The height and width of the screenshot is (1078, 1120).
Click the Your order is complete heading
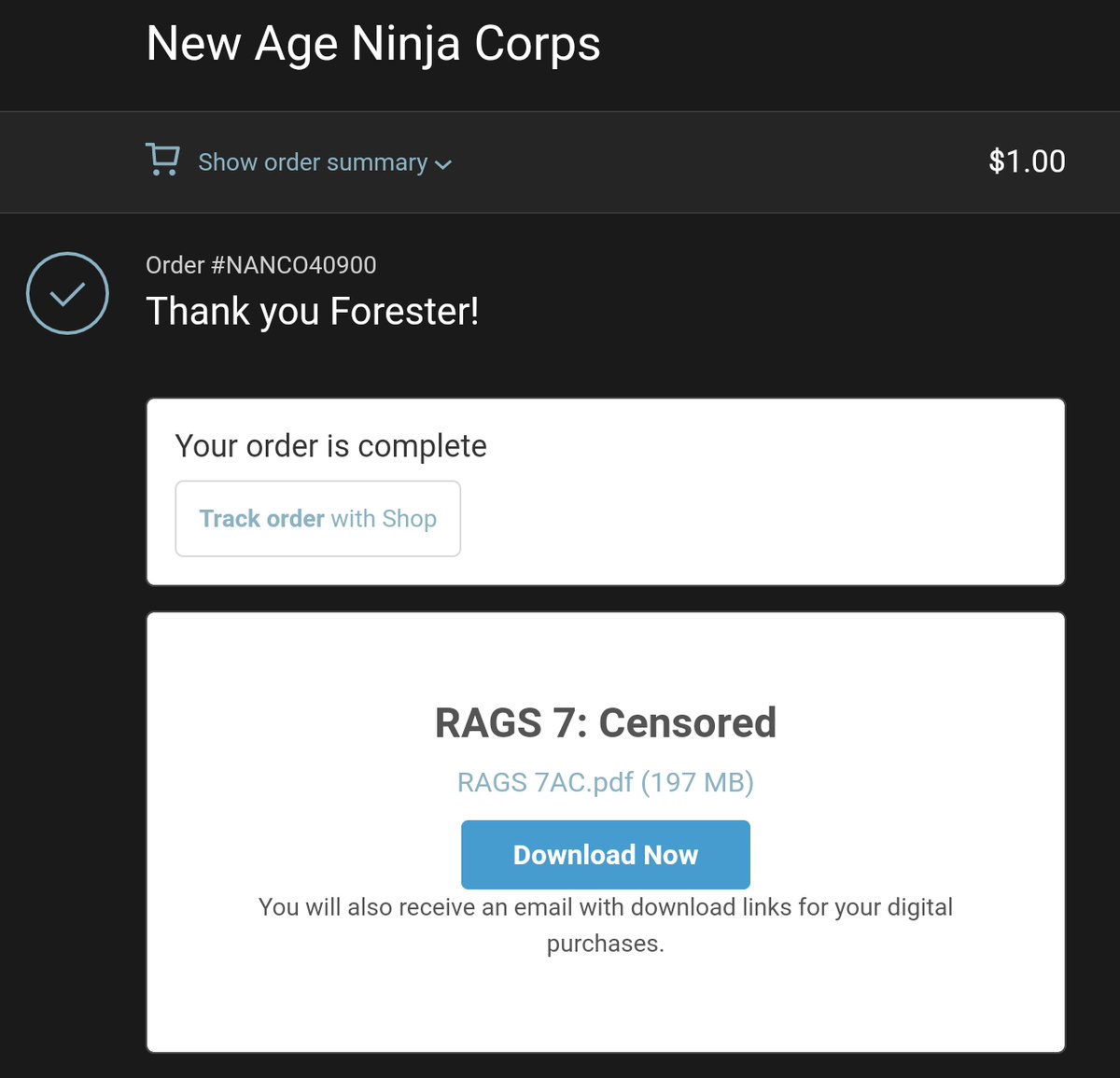tap(331, 446)
